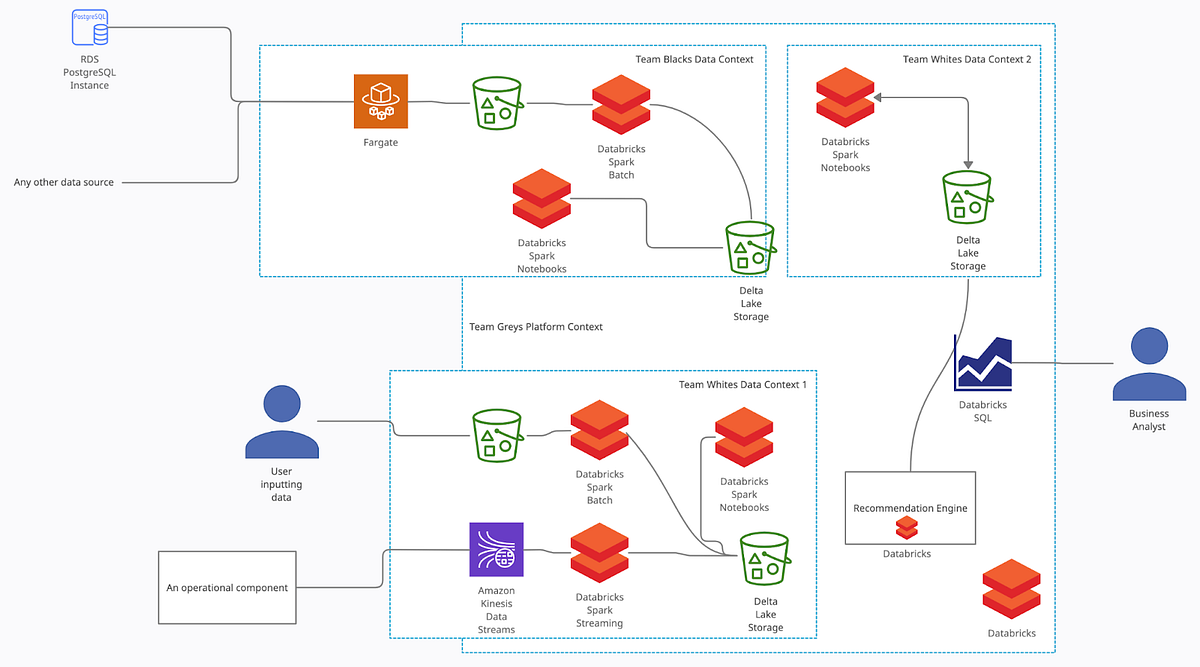
Task: Select the Team Blacks Data Context dashed container
Action: pyautogui.click(x=695, y=59)
